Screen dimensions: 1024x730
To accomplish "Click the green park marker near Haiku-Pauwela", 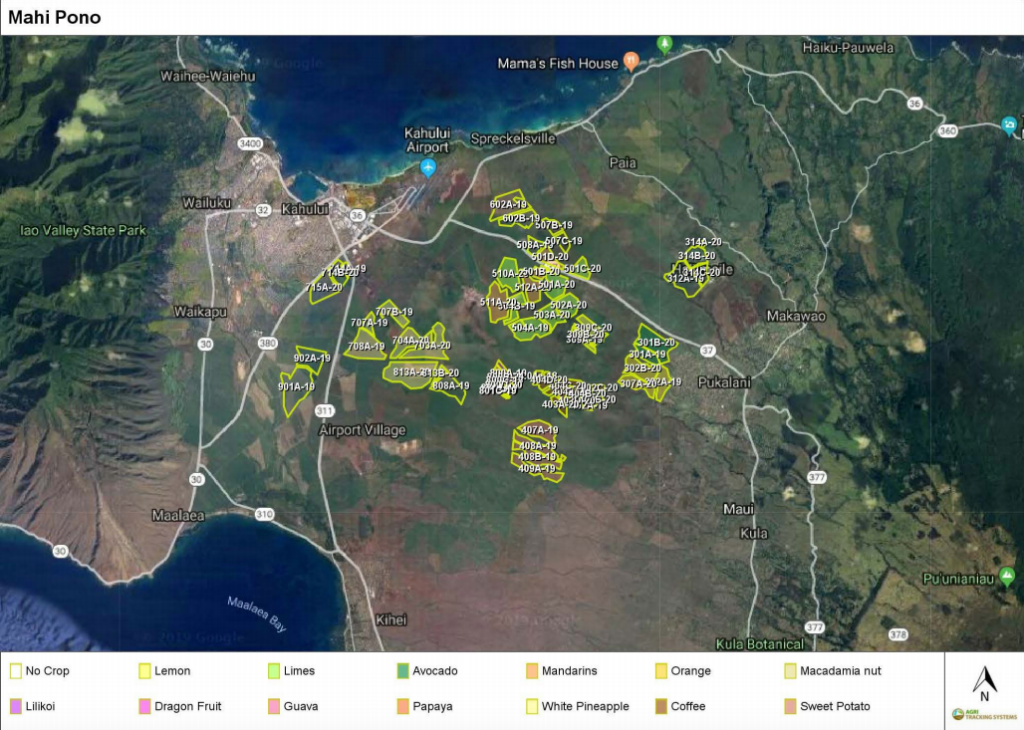I will click(663, 44).
